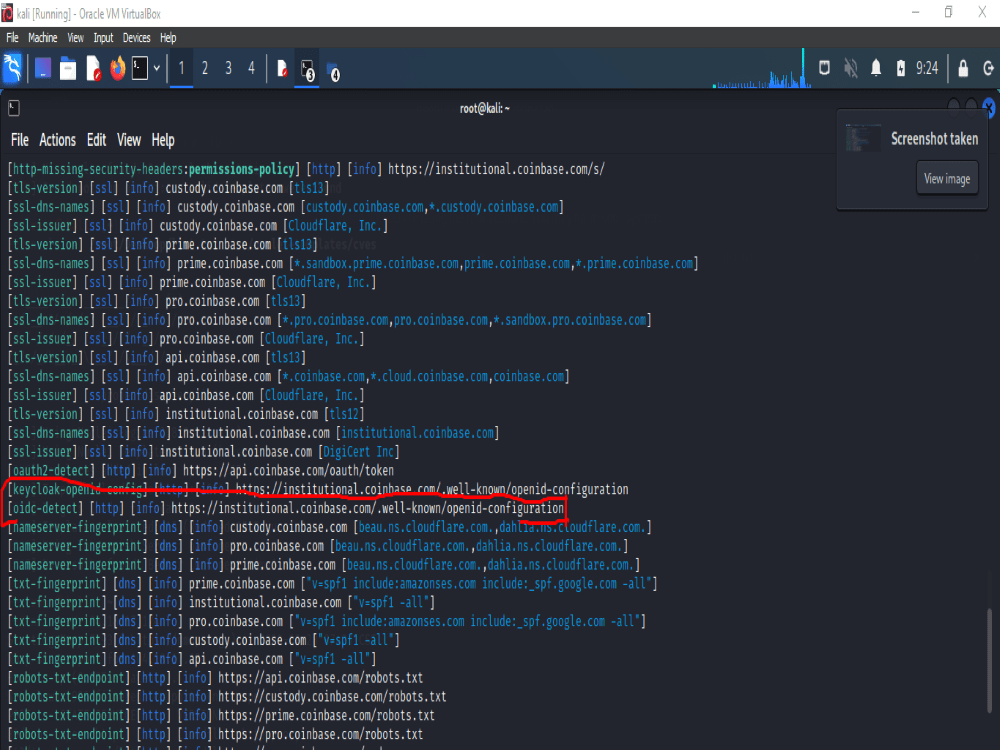Viewport: 1000px width, 750px height.
Task: Click View image in screenshot notification
Action: (947, 179)
